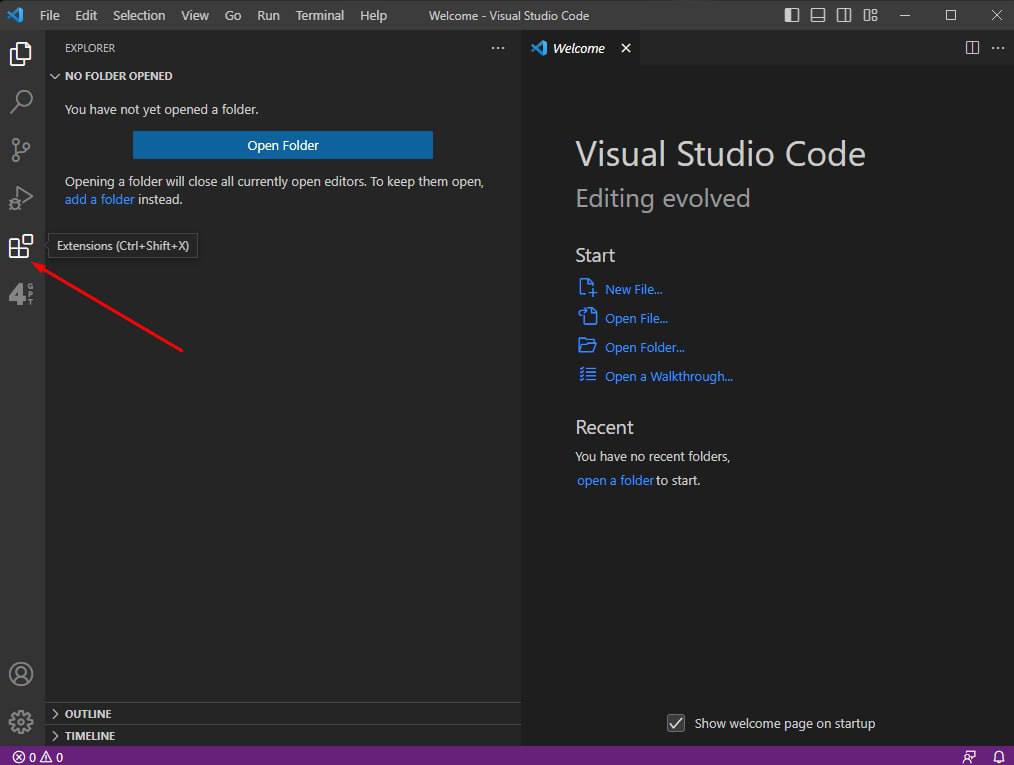Open the Go menu

[233, 16]
